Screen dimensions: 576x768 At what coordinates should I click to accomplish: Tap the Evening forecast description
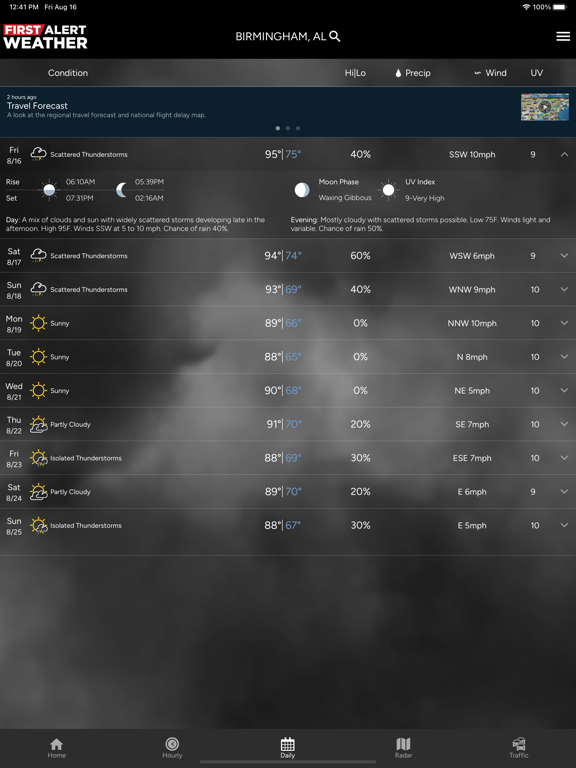click(x=421, y=224)
